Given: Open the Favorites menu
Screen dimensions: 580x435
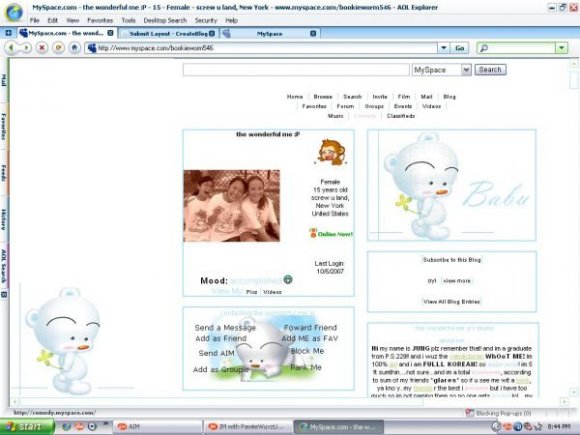Looking at the screenshot, I should (x=100, y=20).
